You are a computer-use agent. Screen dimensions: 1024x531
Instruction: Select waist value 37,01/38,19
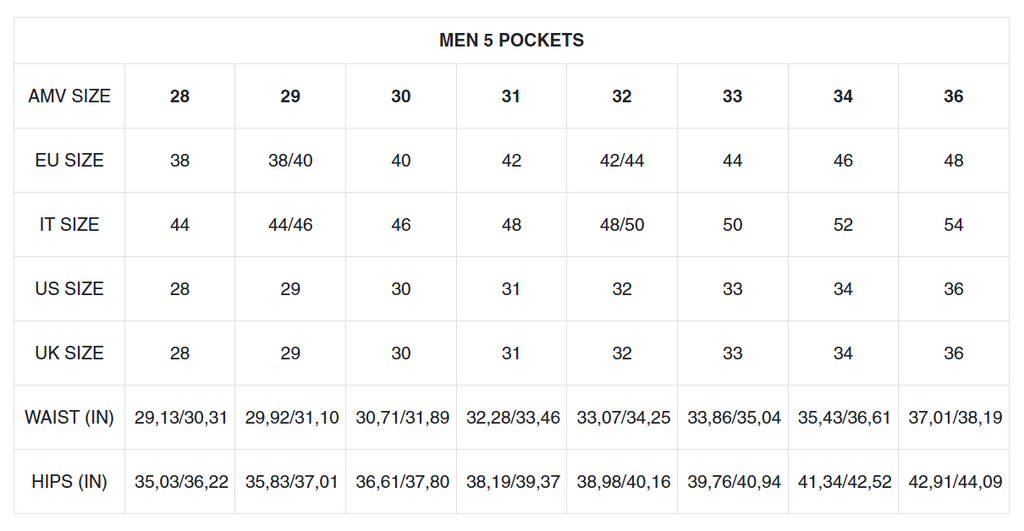click(x=955, y=418)
